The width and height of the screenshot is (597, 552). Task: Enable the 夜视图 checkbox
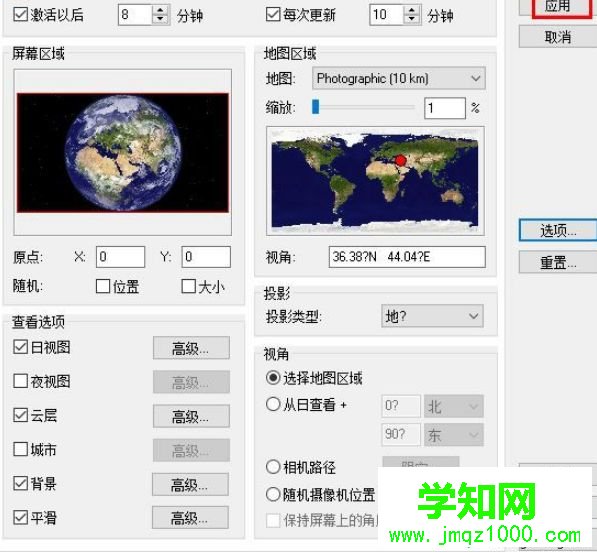point(20,381)
